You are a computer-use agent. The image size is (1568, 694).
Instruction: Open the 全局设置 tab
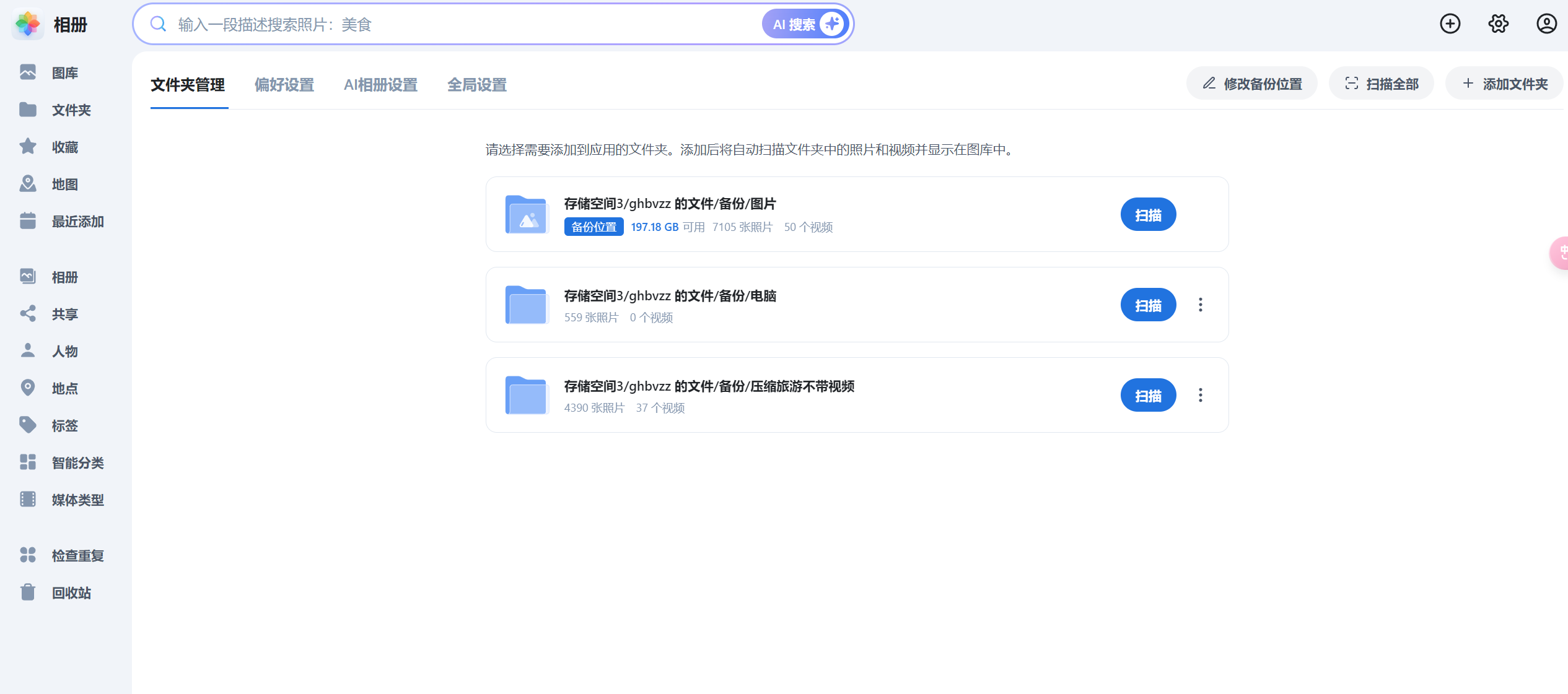coord(477,85)
